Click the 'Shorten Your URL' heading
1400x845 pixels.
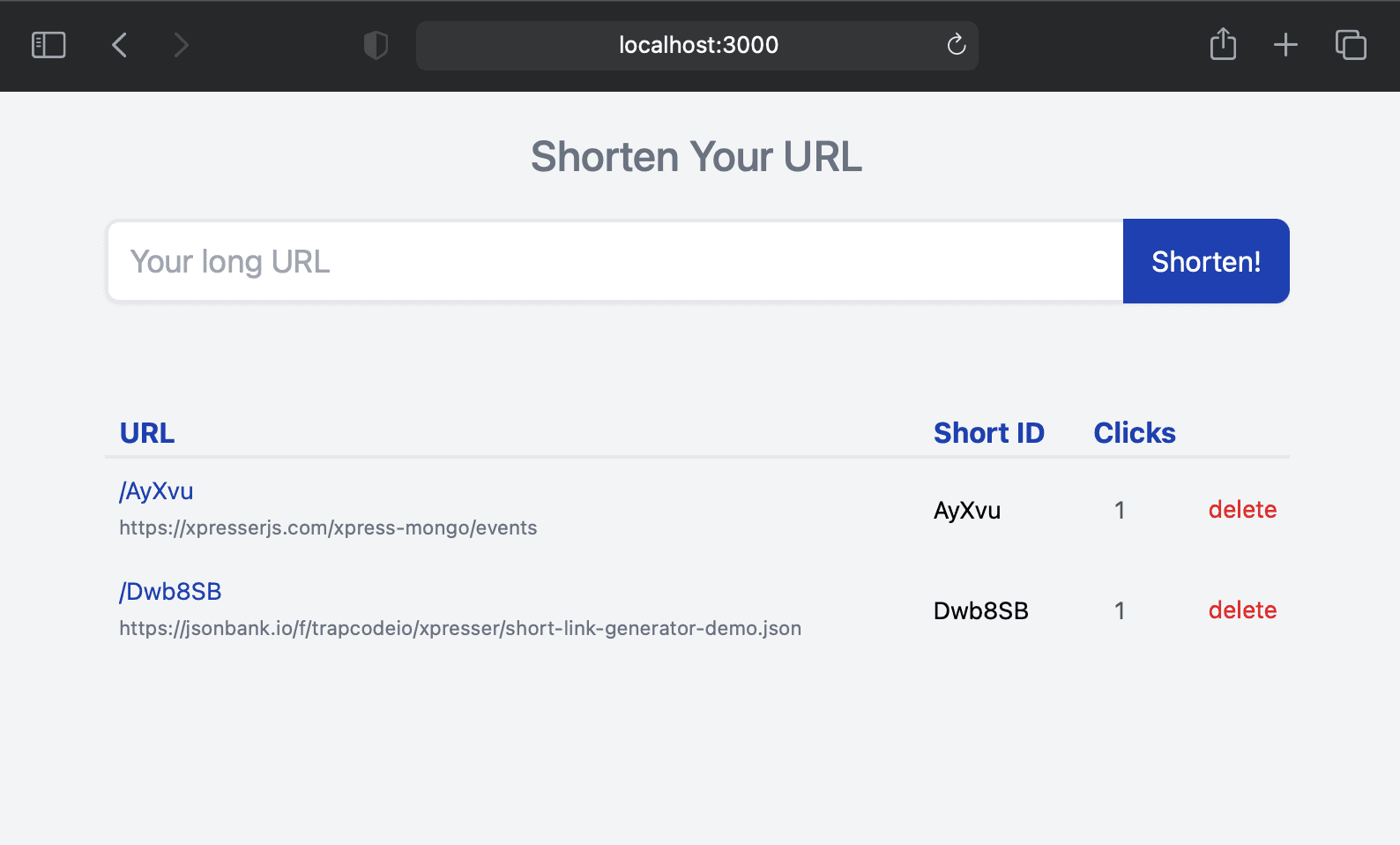(696, 157)
